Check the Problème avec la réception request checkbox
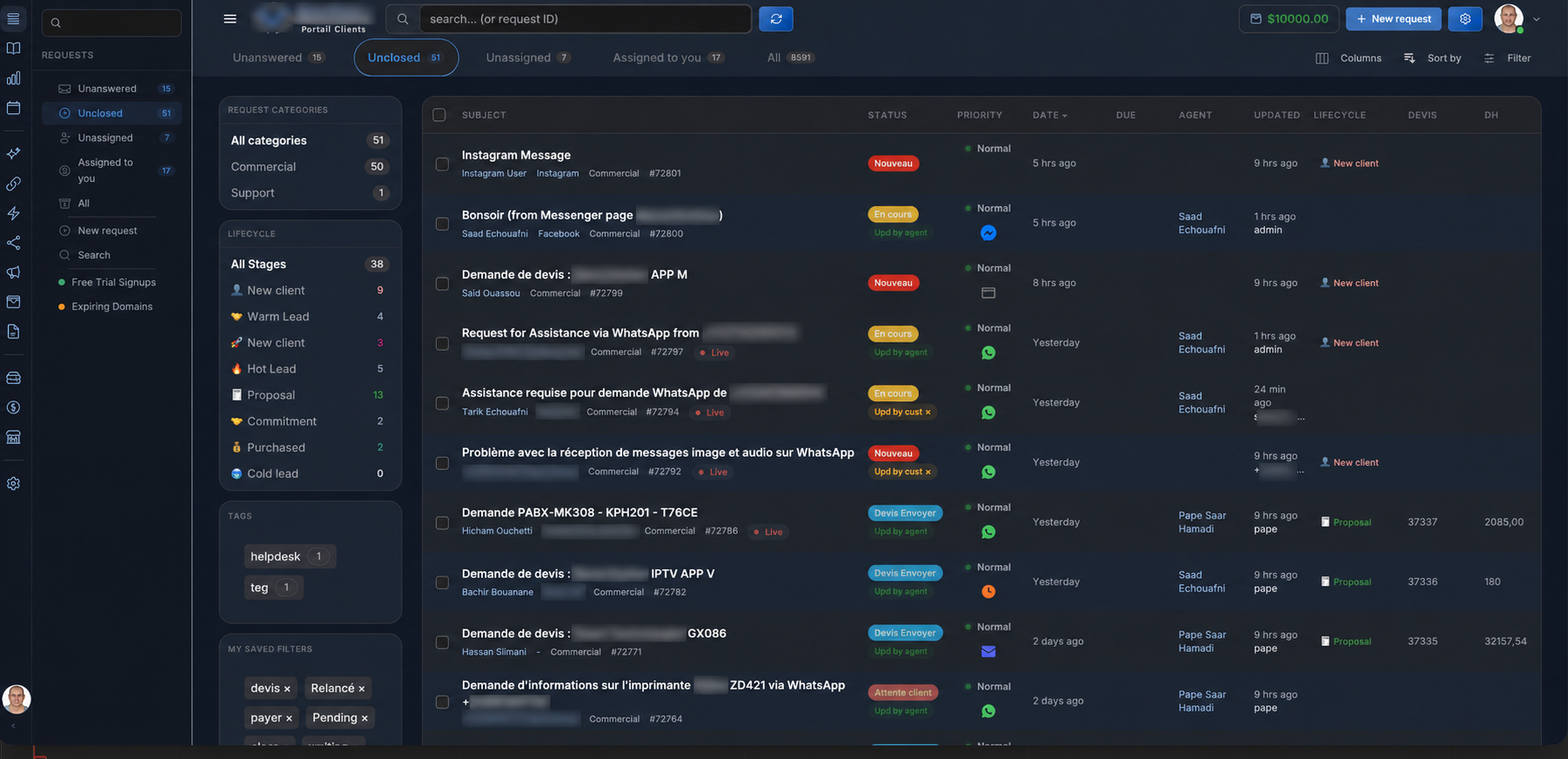The height and width of the screenshot is (759, 1568). click(x=442, y=463)
